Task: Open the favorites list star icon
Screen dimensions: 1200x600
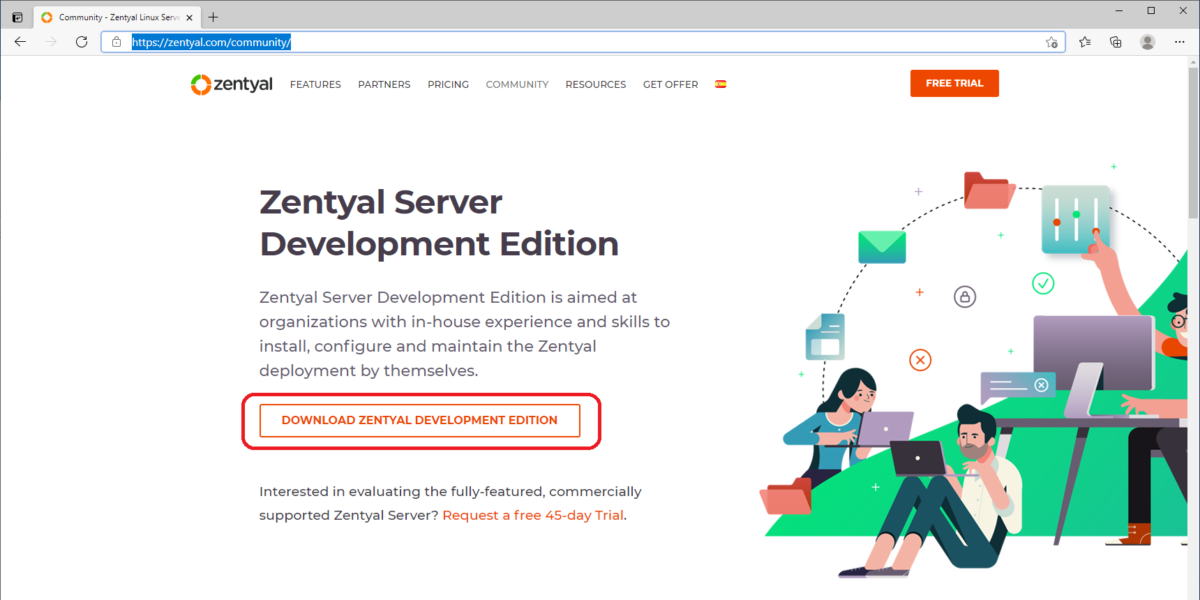Action: click(1083, 42)
